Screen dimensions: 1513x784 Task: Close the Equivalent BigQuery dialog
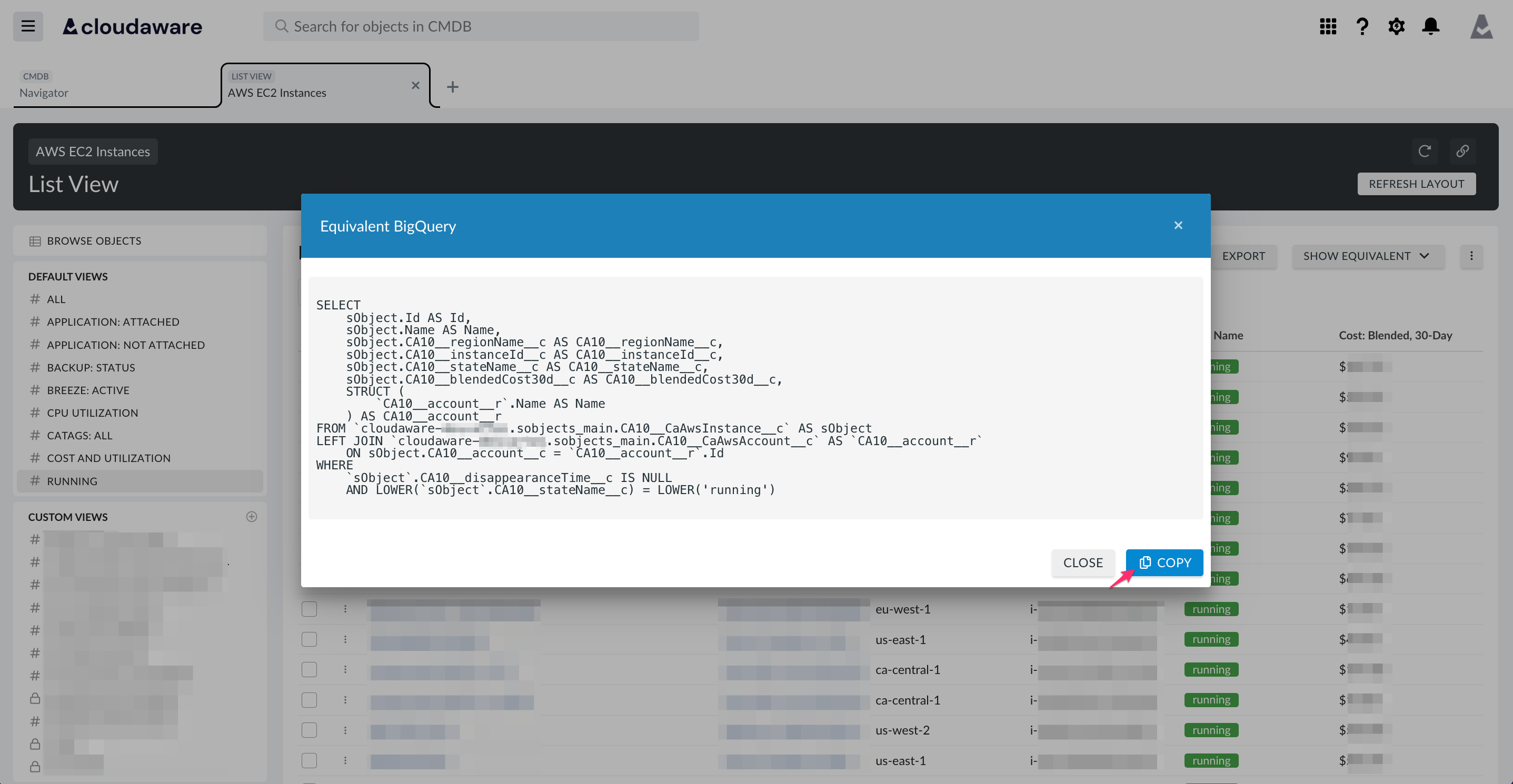point(1178,225)
